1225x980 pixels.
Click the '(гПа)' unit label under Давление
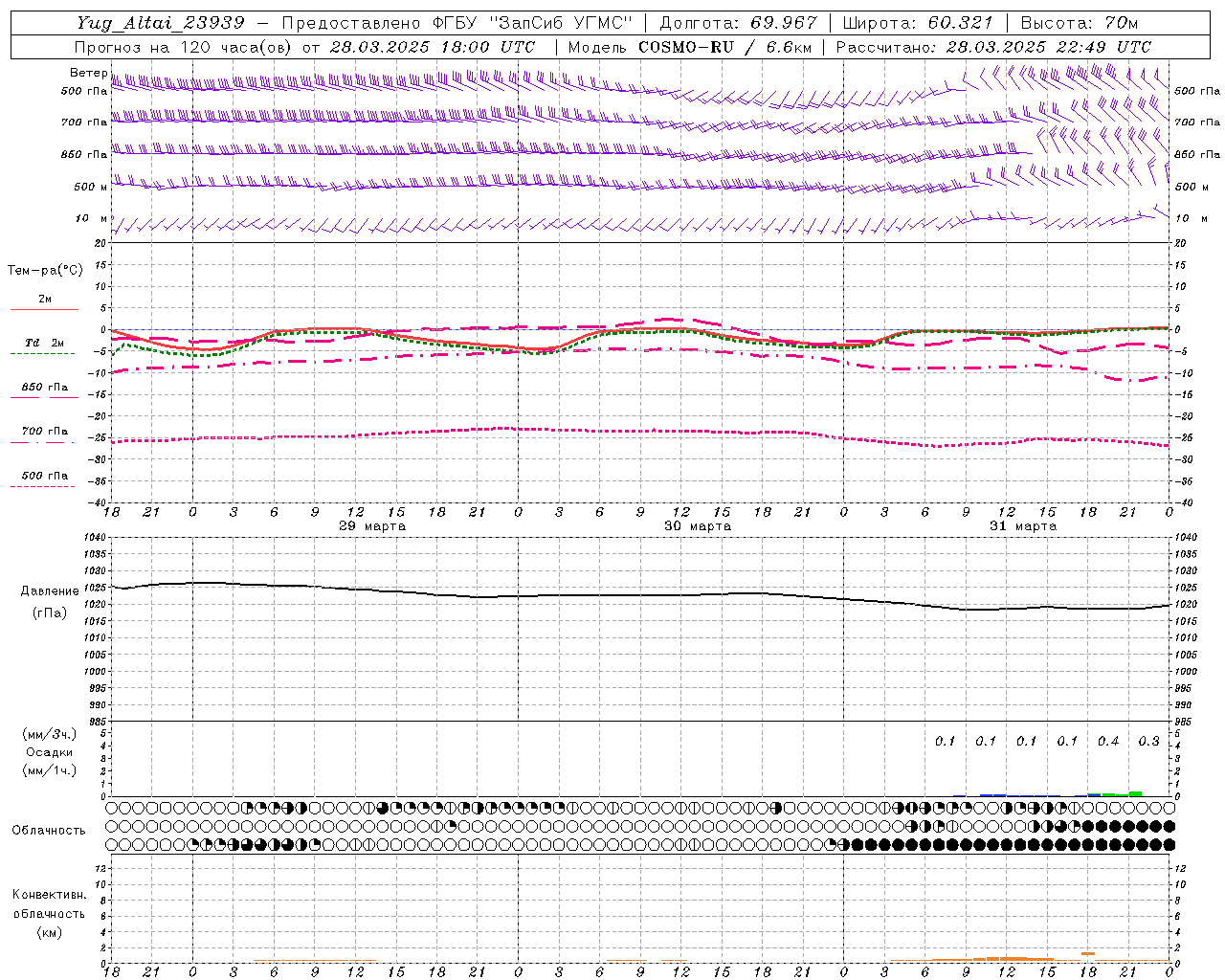pyautogui.click(x=50, y=612)
